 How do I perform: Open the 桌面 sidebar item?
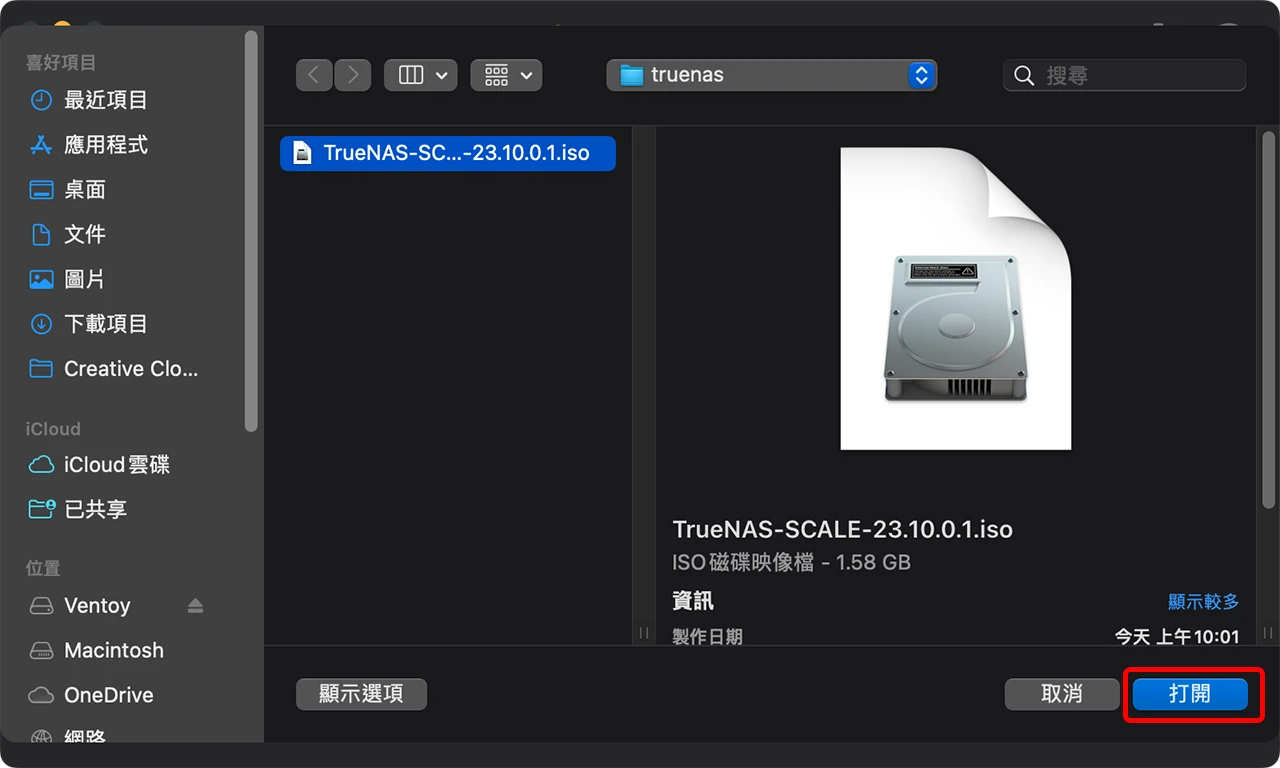click(x=84, y=189)
